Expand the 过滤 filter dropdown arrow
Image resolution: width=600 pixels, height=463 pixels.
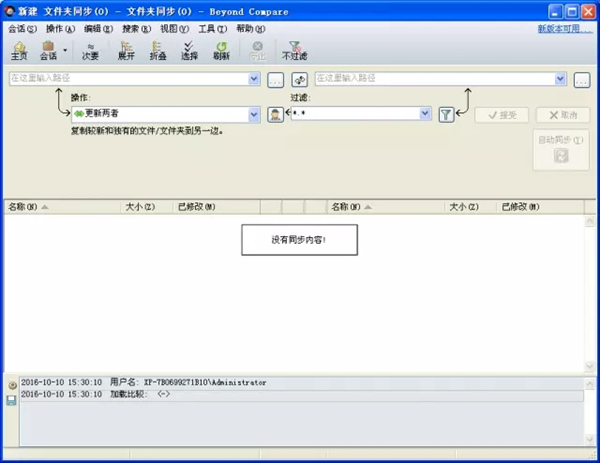pyautogui.click(x=425, y=113)
